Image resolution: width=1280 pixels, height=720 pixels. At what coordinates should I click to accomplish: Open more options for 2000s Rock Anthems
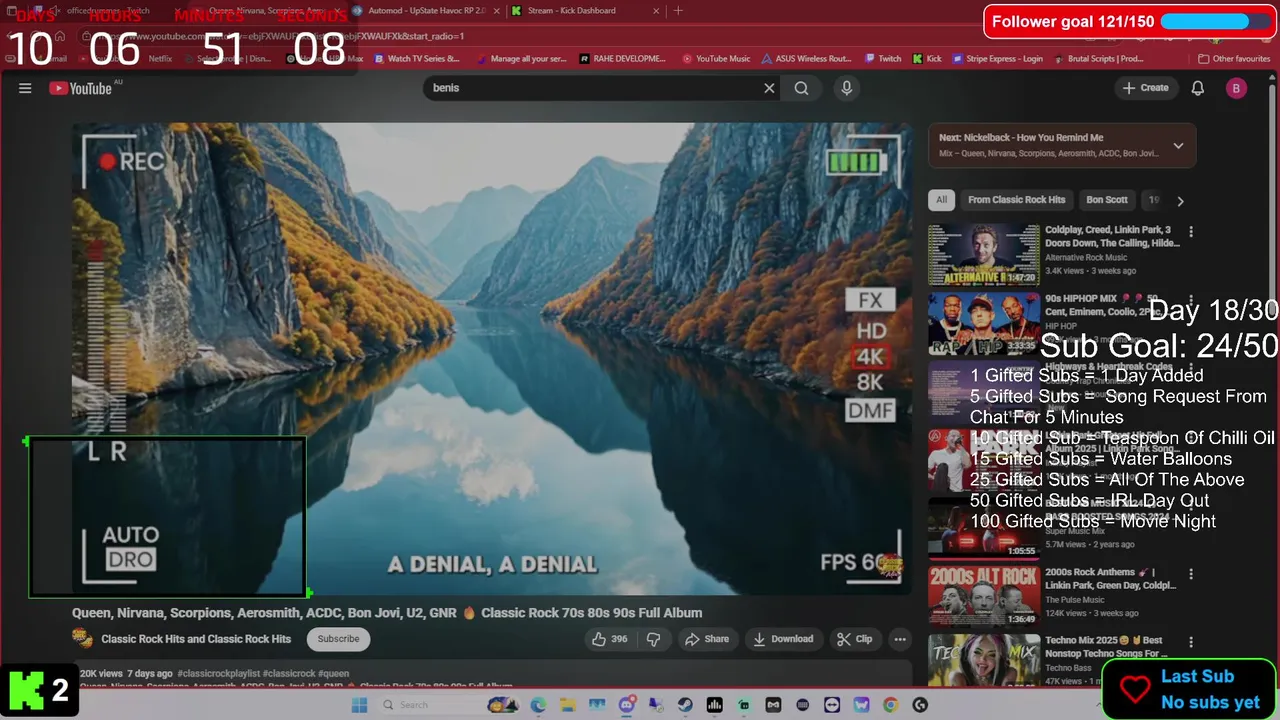(x=1190, y=574)
